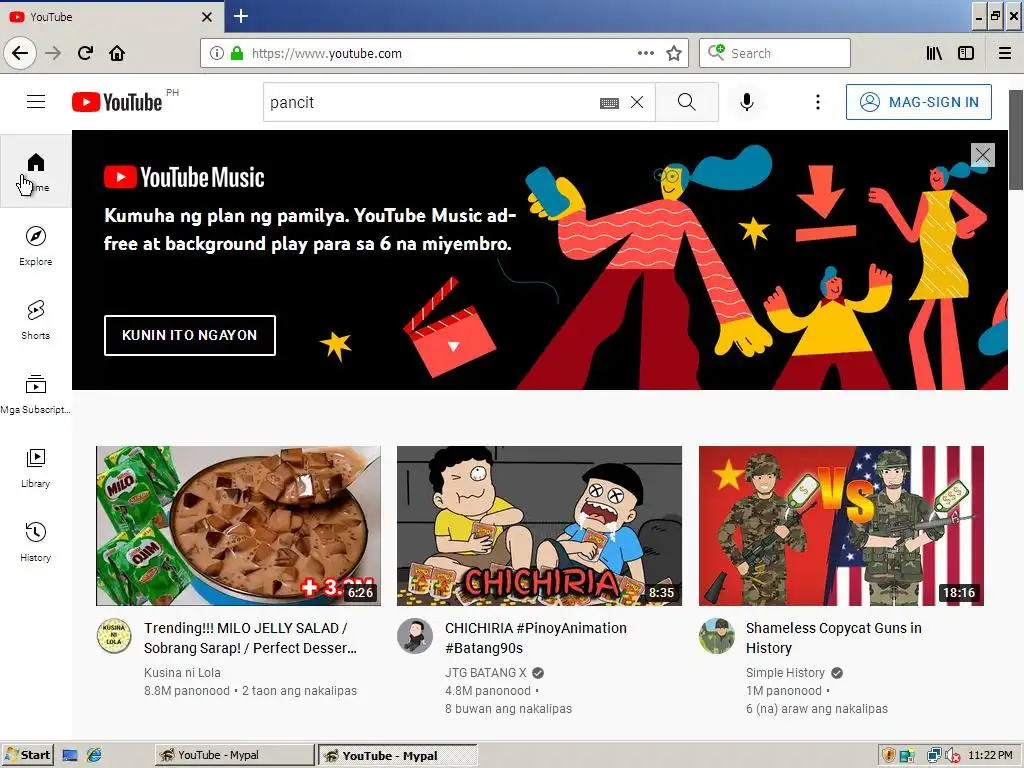The width and height of the screenshot is (1024, 768).
Task: Open the browser hamburger menu
Action: click(1005, 53)
